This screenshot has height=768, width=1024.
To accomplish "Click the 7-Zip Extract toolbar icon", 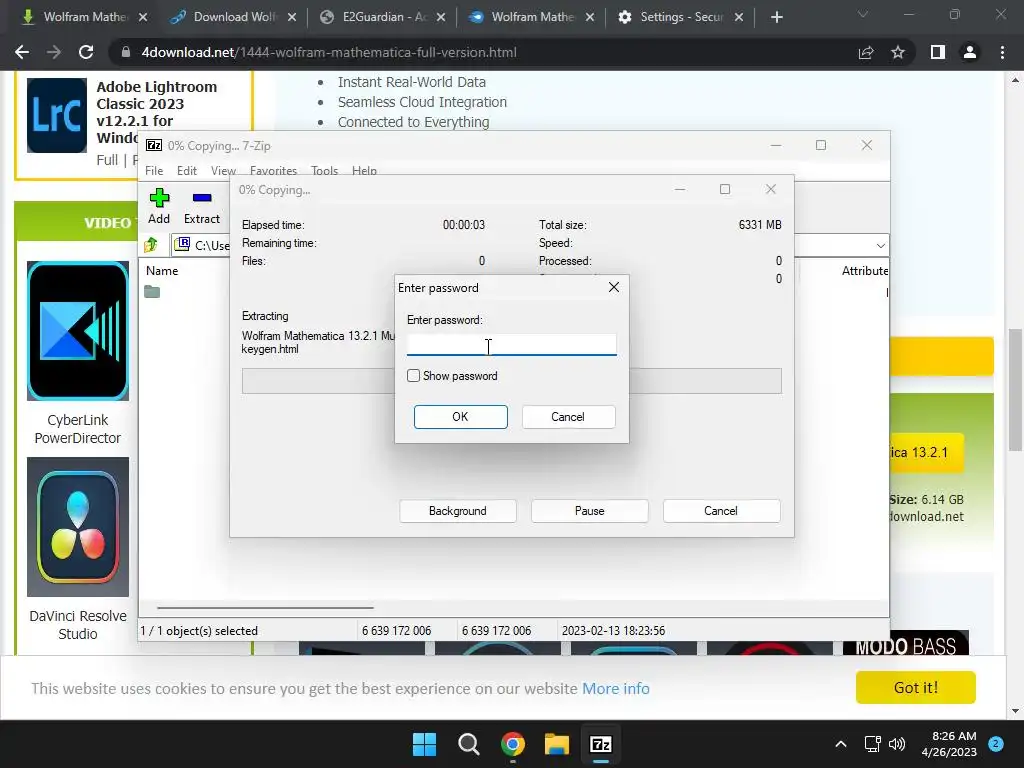I will [202, 206].
